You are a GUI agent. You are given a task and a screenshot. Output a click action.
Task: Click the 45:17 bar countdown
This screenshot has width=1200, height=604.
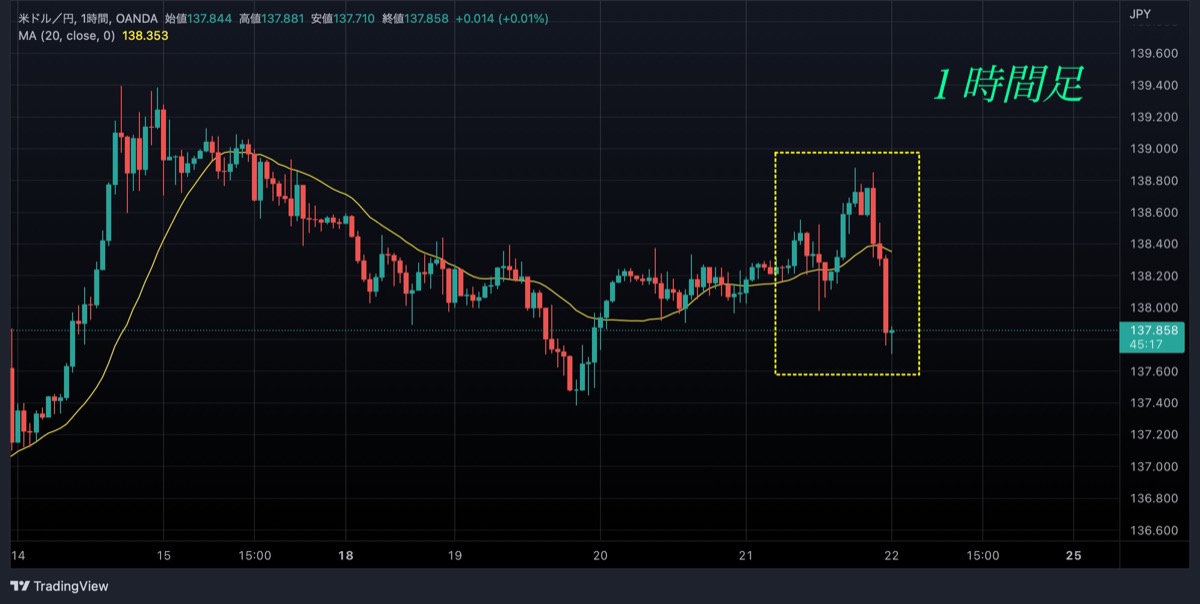point(1144,344)
